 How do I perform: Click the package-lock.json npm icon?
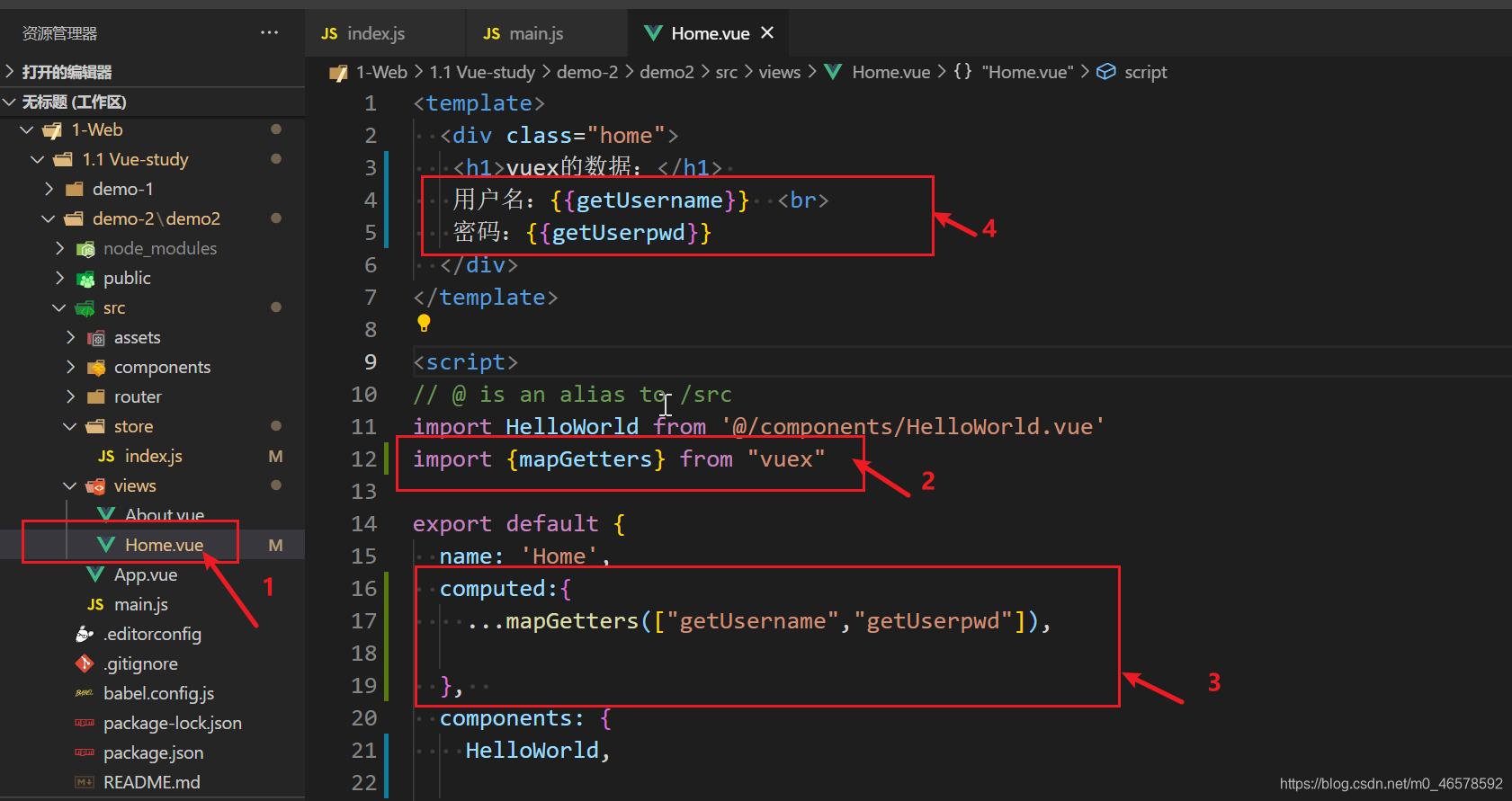[85, 724]
